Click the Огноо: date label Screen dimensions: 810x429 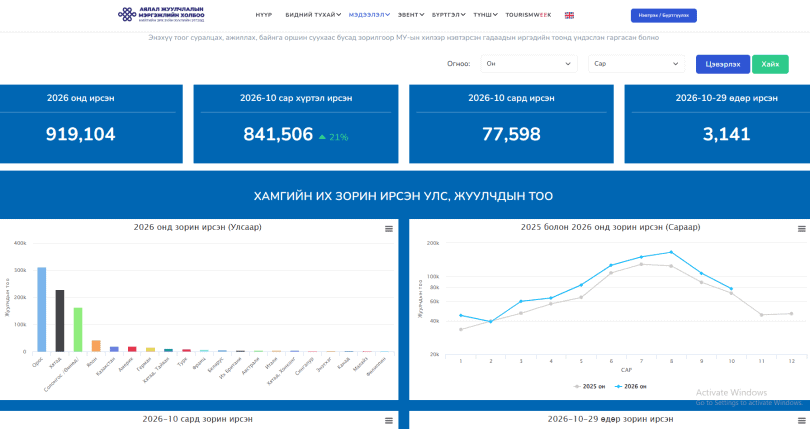point(458,64)
